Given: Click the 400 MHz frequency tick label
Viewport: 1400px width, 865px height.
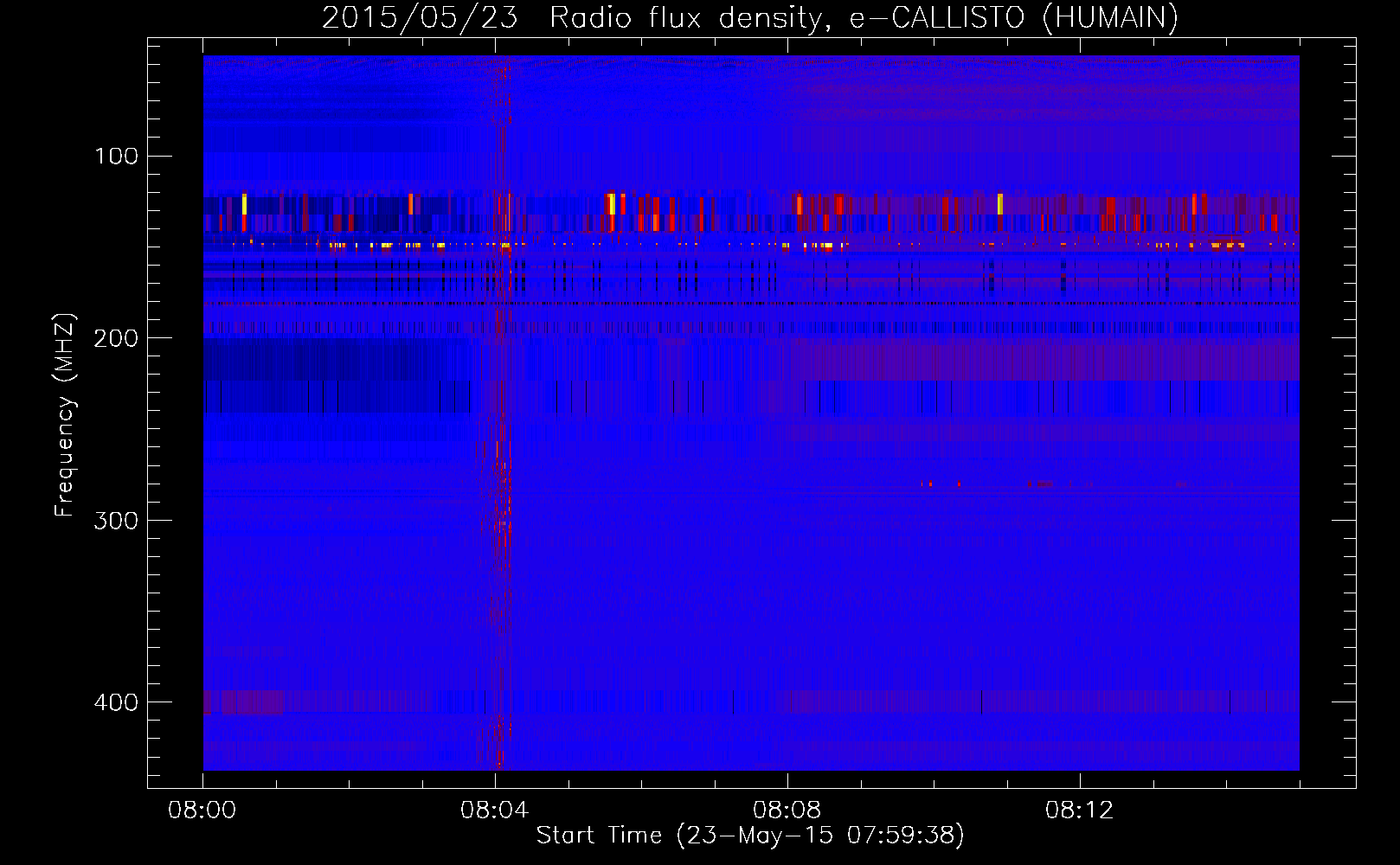Looking at the screenshot, I should (116, 702).
